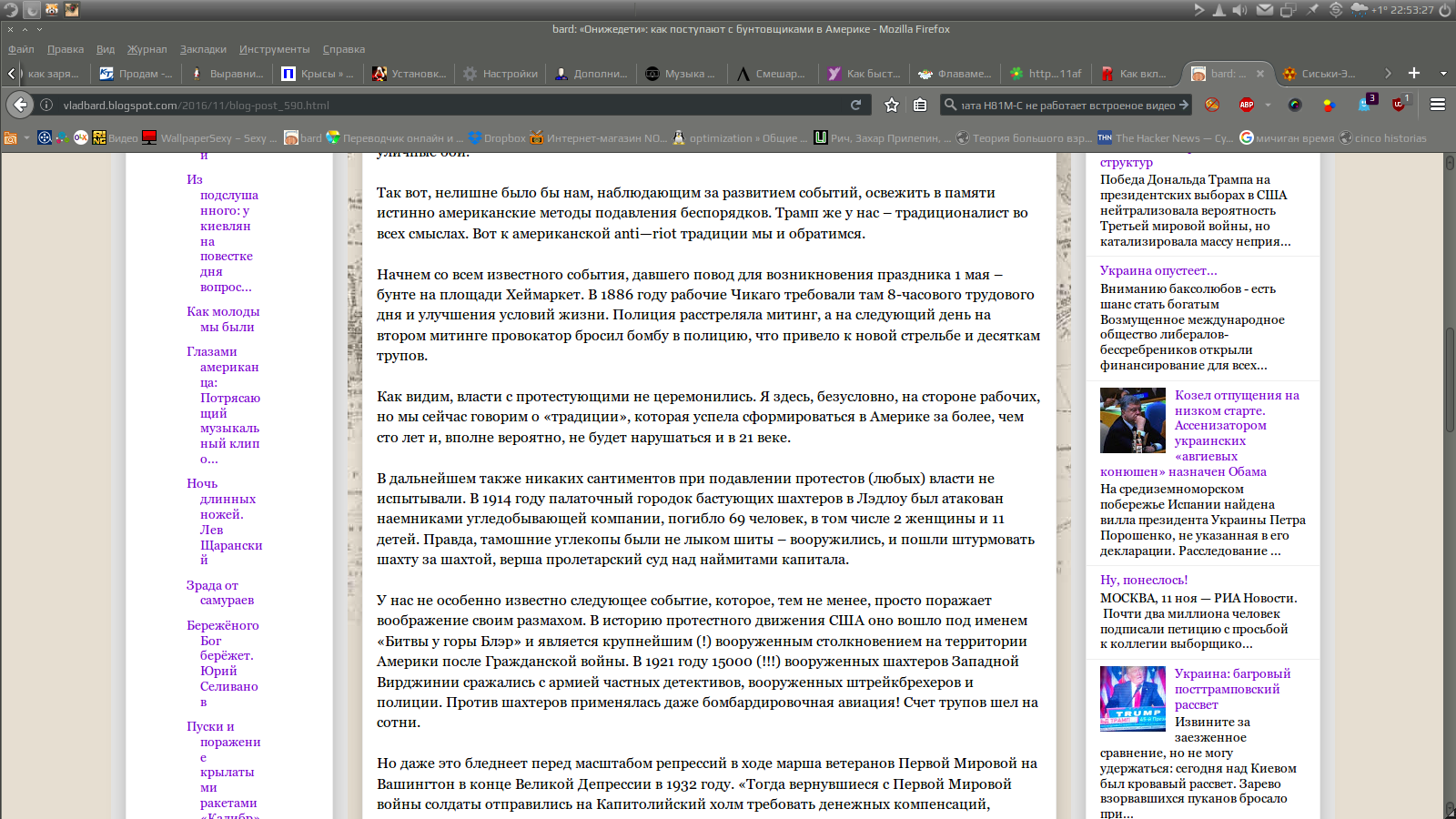Switch to the Настройки tab
This screenshot has width=1456, height=819.
500,74
